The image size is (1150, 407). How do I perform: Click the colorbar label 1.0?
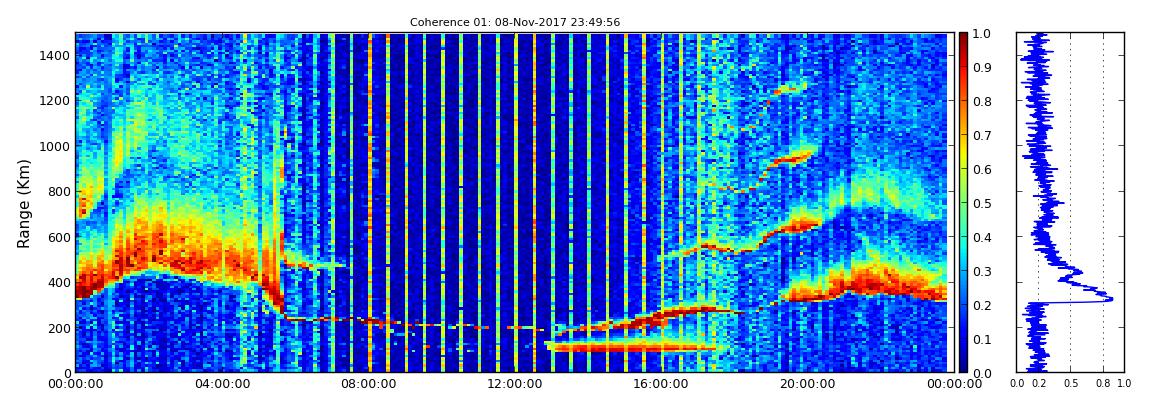coord(984,34)
